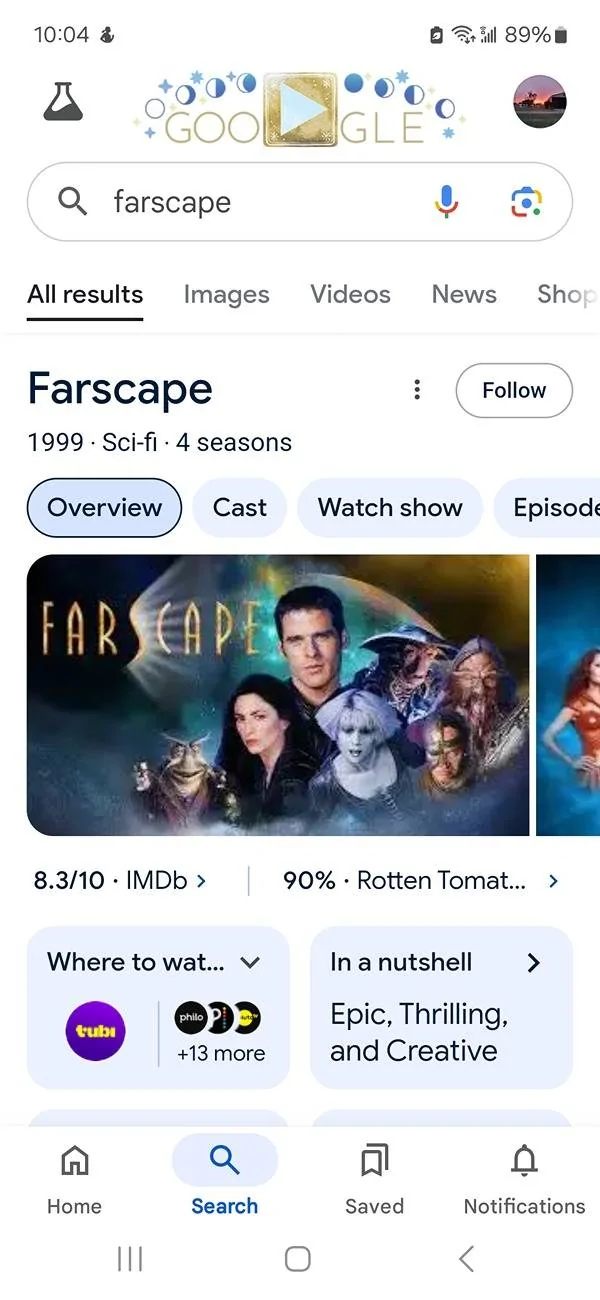Image resolution: width=600 pixels, height=1300 pixels.
Task: Switch to the Videos results tab
Action: 350,294
